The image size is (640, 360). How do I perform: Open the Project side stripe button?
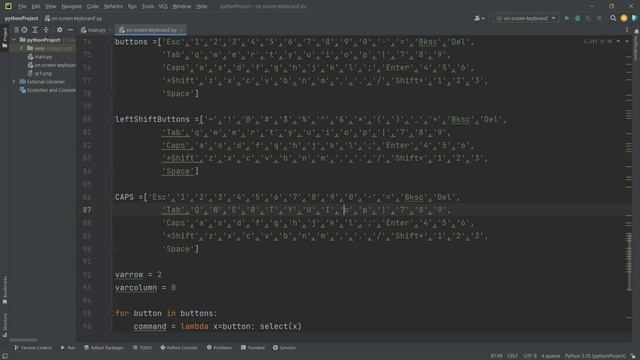pos(4,37)
